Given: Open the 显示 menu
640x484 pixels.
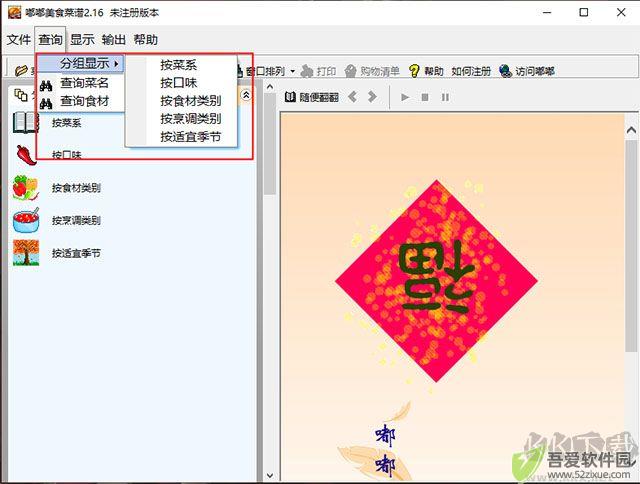Looking at the screenshot, I should [x=82, y=40].
